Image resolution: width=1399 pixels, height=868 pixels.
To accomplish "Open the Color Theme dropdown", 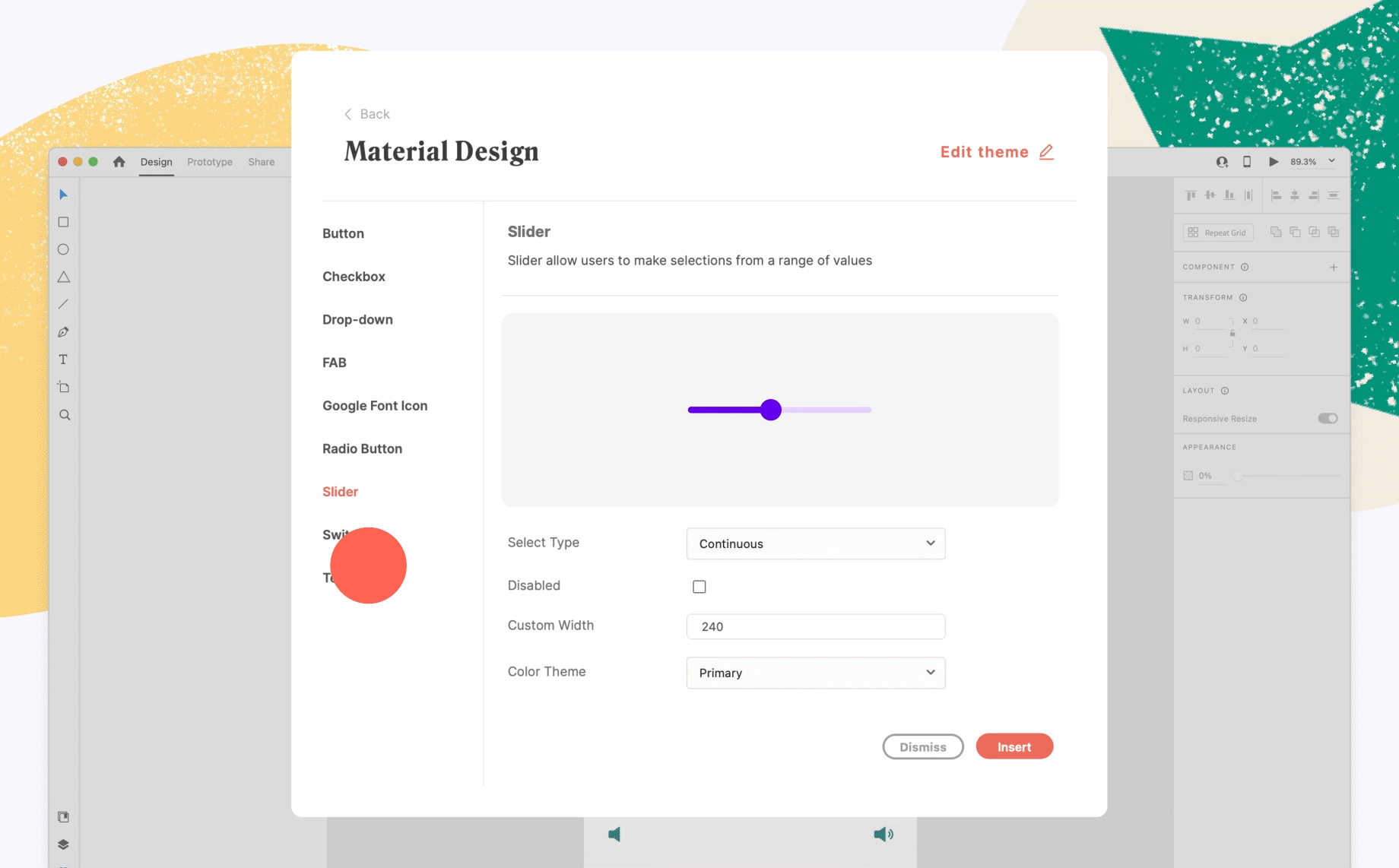I will click(815, 673).
